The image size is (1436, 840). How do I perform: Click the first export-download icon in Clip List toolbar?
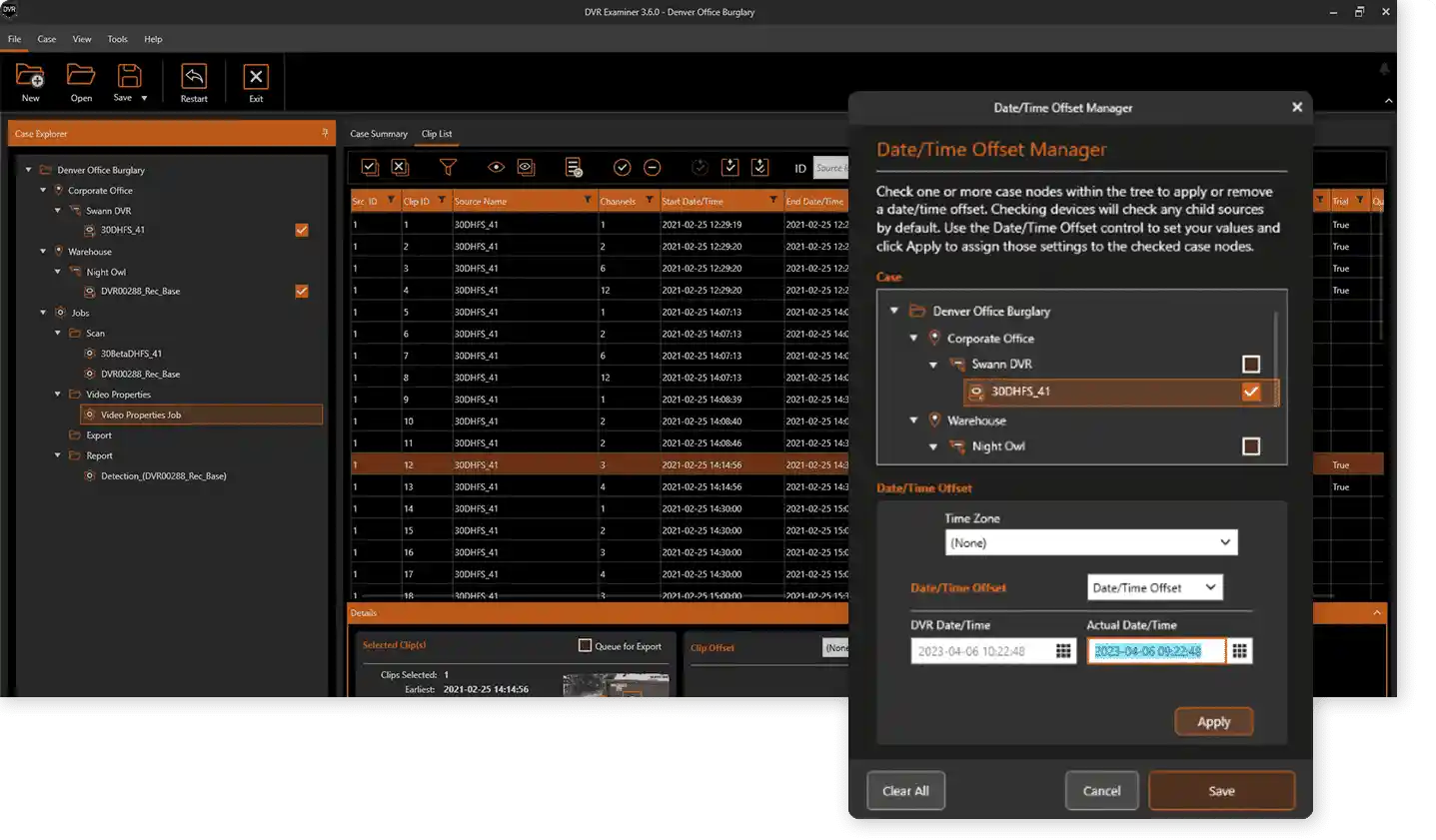[729, 167]
